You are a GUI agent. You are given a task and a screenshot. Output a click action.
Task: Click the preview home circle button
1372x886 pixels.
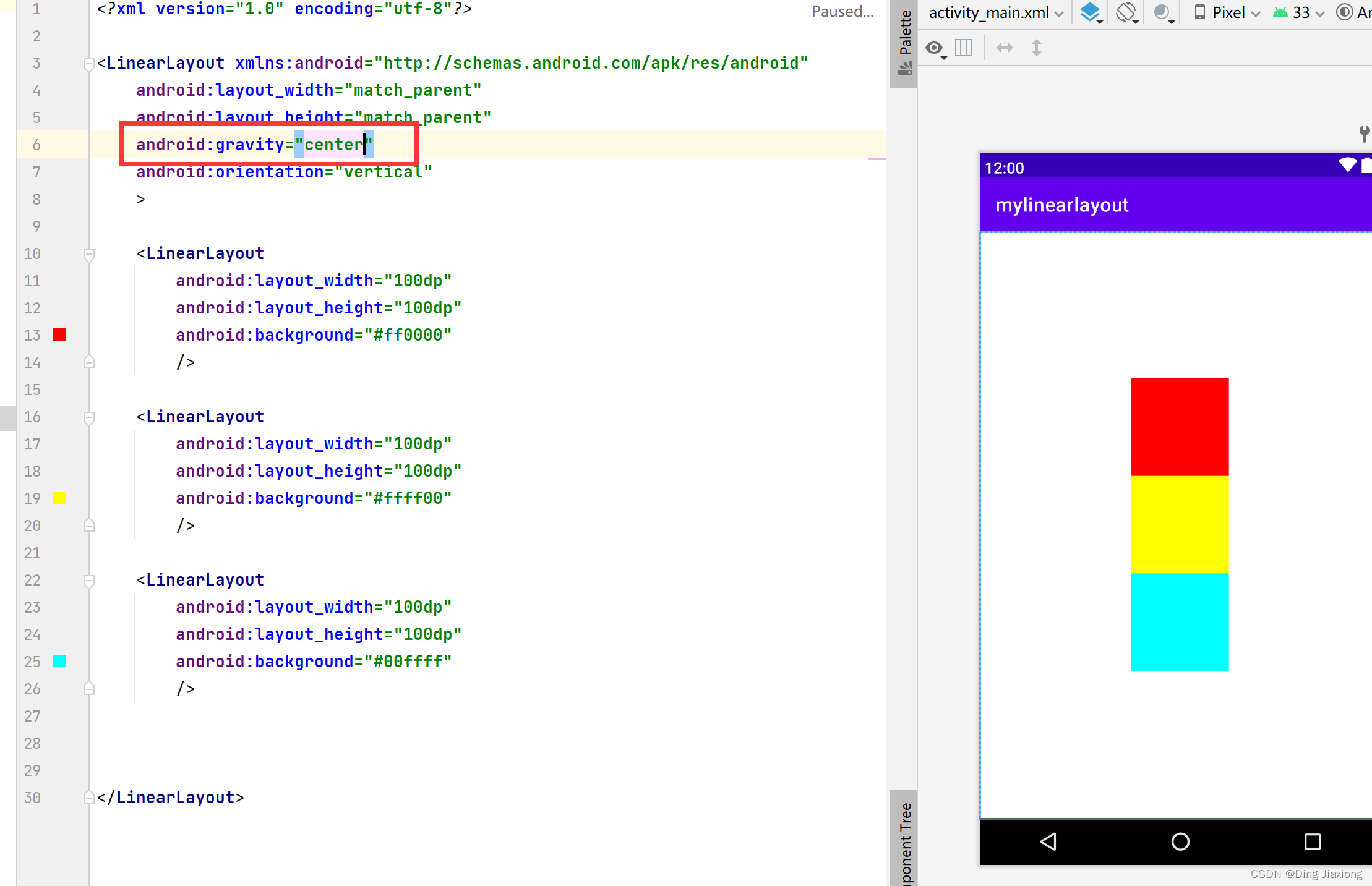[x=1180, y=841]
